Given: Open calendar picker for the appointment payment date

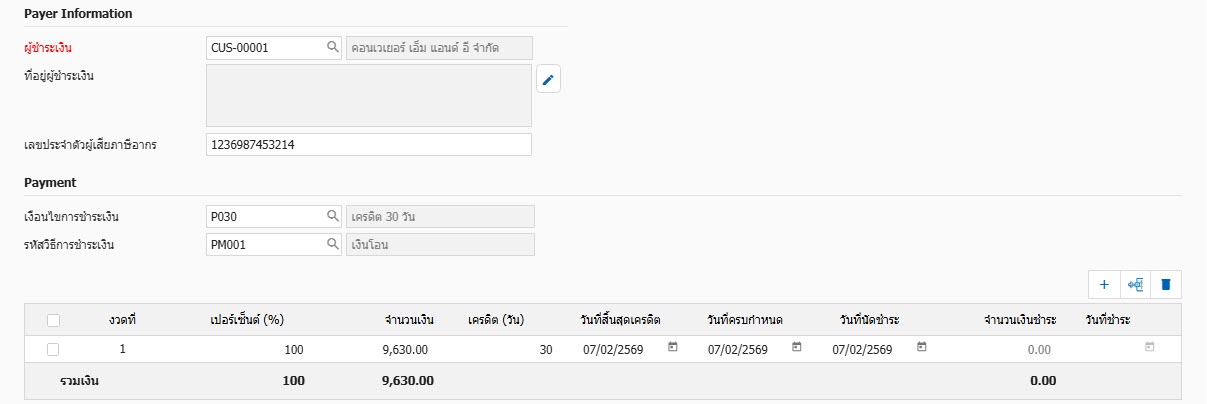Looking at the screenshot, I should point(922,348).
